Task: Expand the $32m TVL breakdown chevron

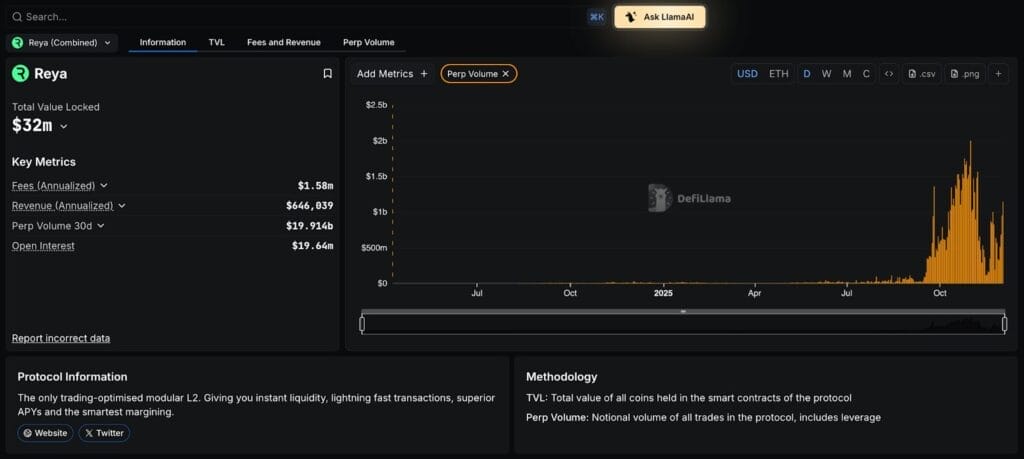Action: click(x=63, y=127)
